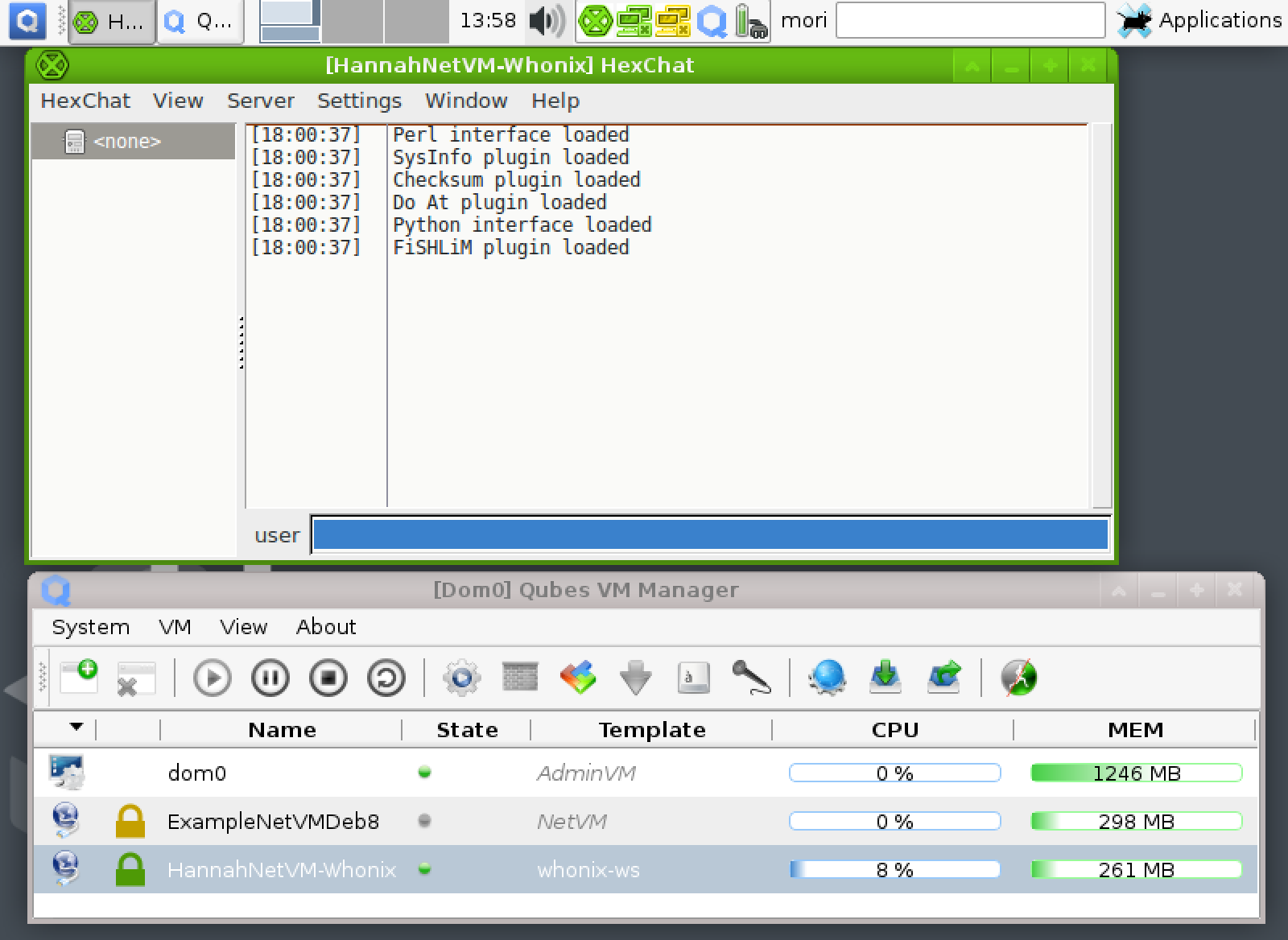1288x940 pixels.
Task: Pause the selected VM
Action: [x=270, y=678]
